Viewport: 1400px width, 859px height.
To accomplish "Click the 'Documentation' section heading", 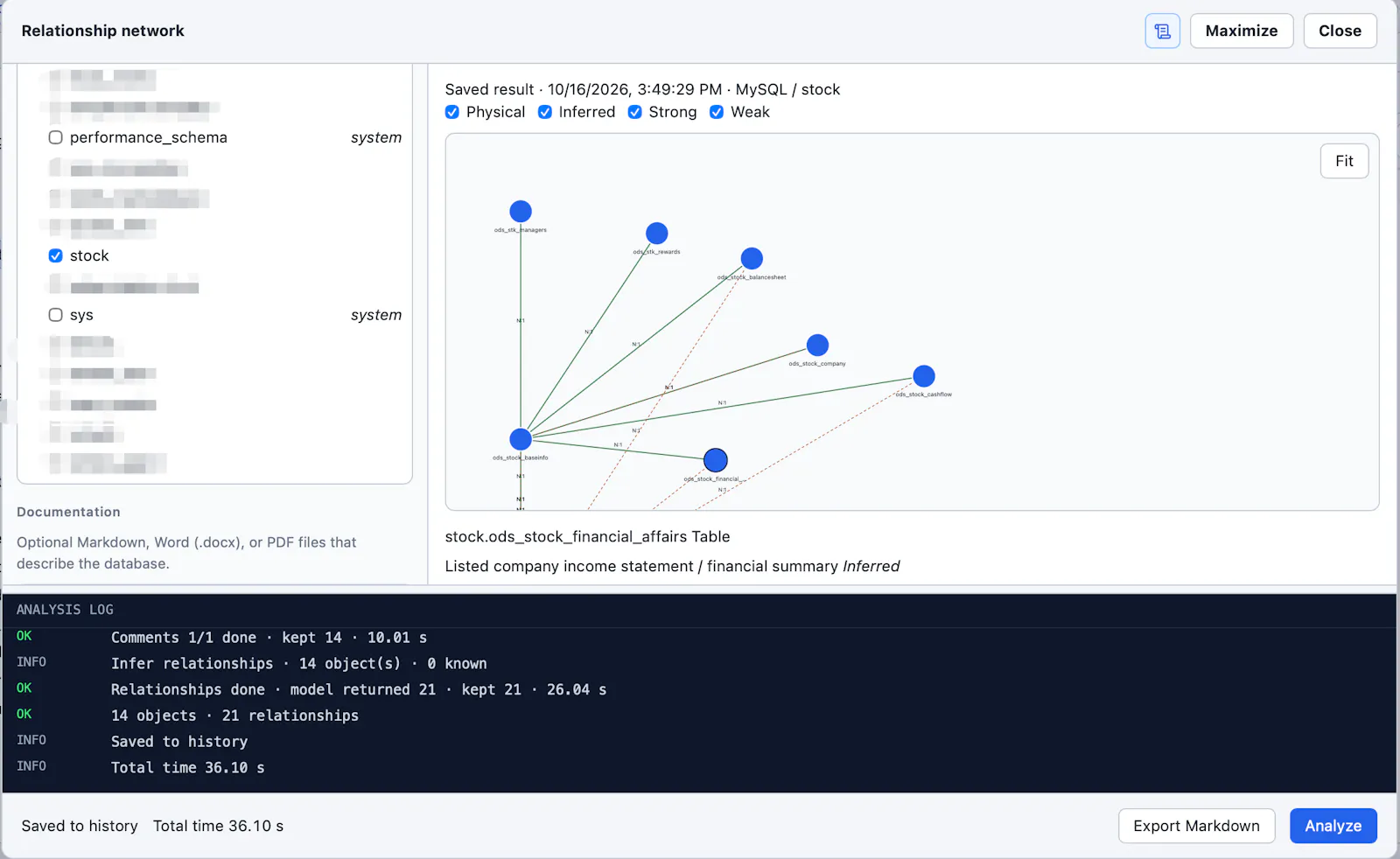I will coord(68,512).
